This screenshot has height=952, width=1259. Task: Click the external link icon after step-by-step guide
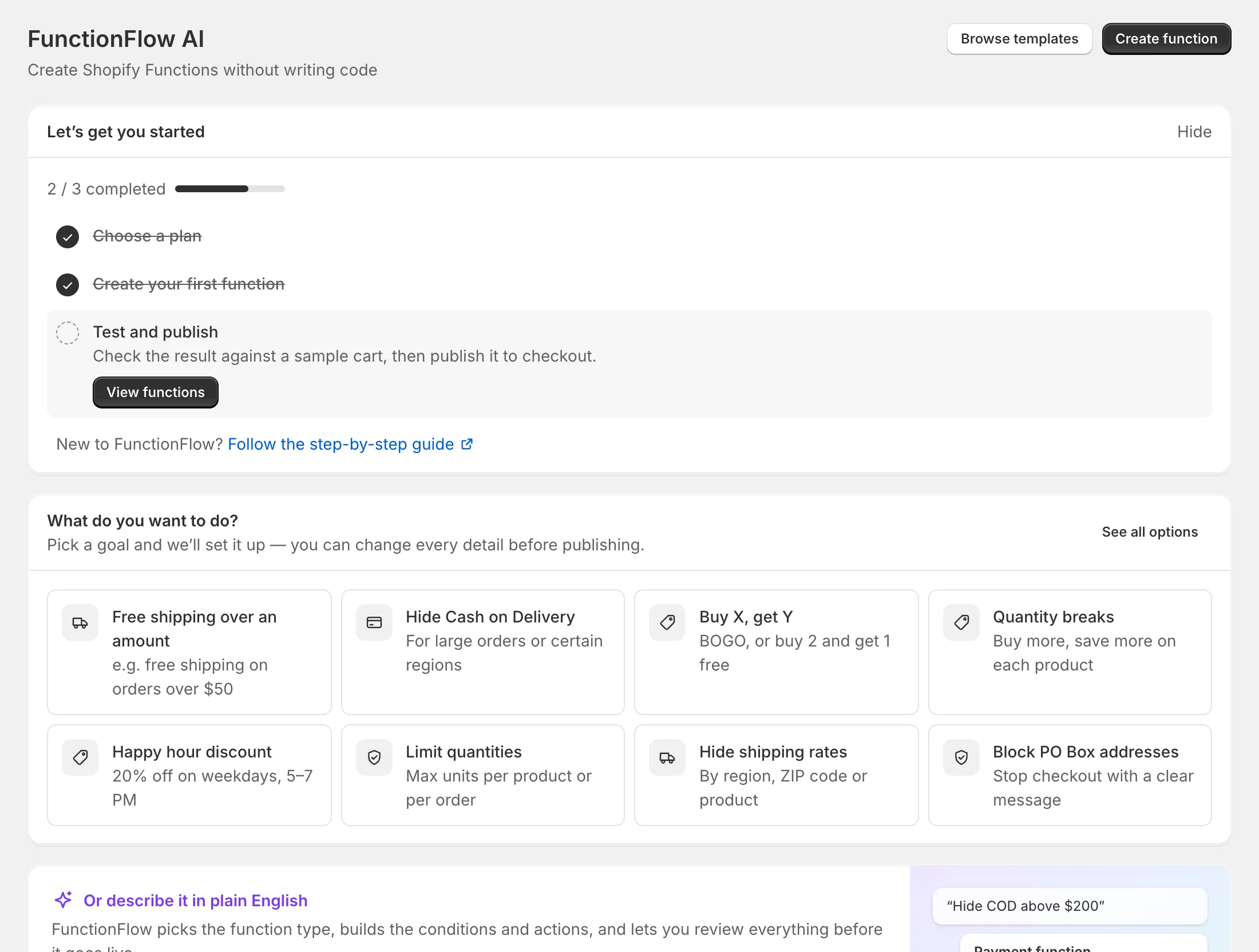coord(467,444)
